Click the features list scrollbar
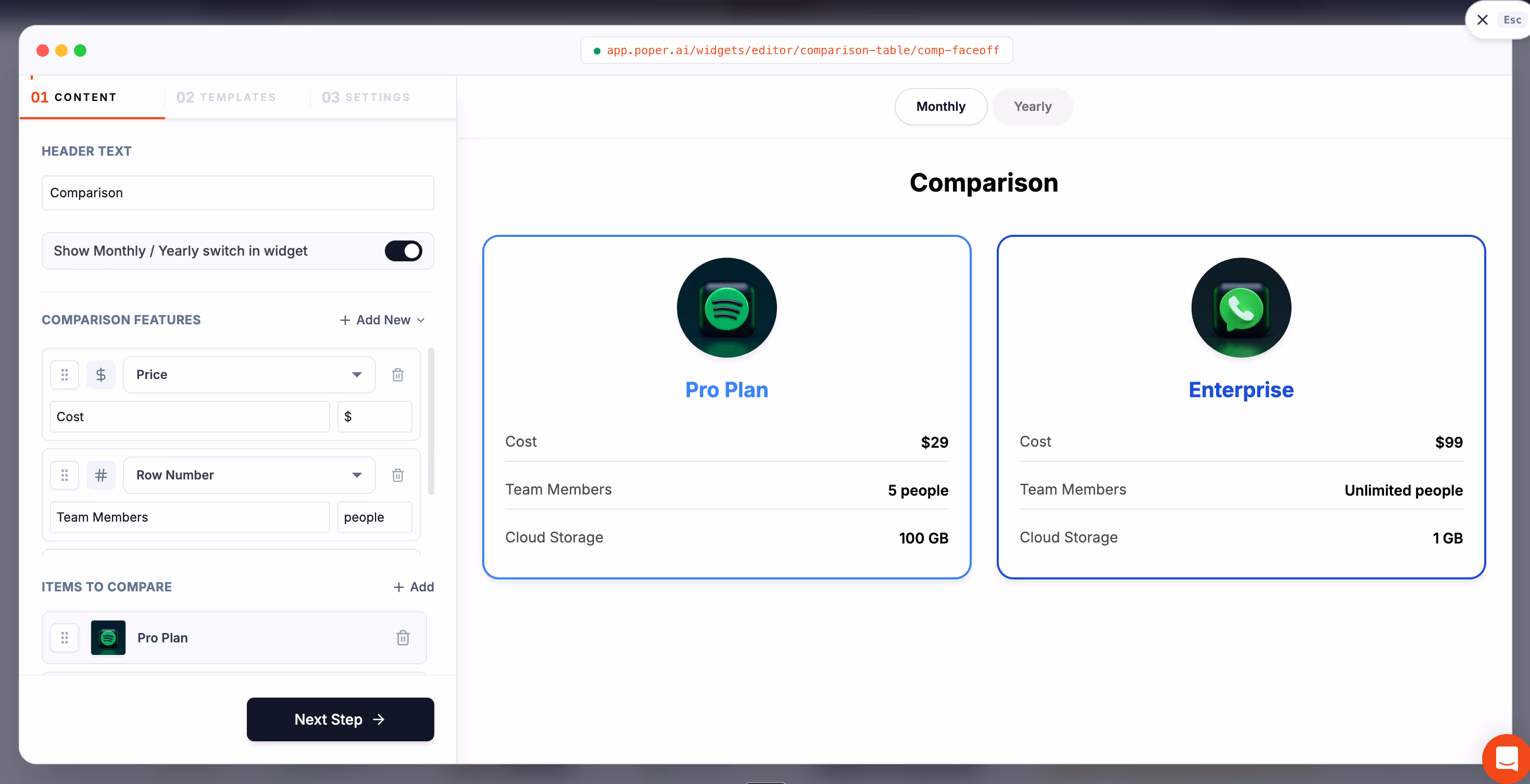 click(x=431, y=422)
